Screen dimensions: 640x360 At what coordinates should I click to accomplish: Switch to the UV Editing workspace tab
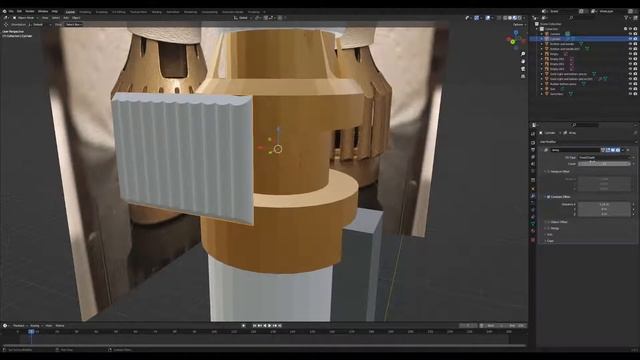119,12
